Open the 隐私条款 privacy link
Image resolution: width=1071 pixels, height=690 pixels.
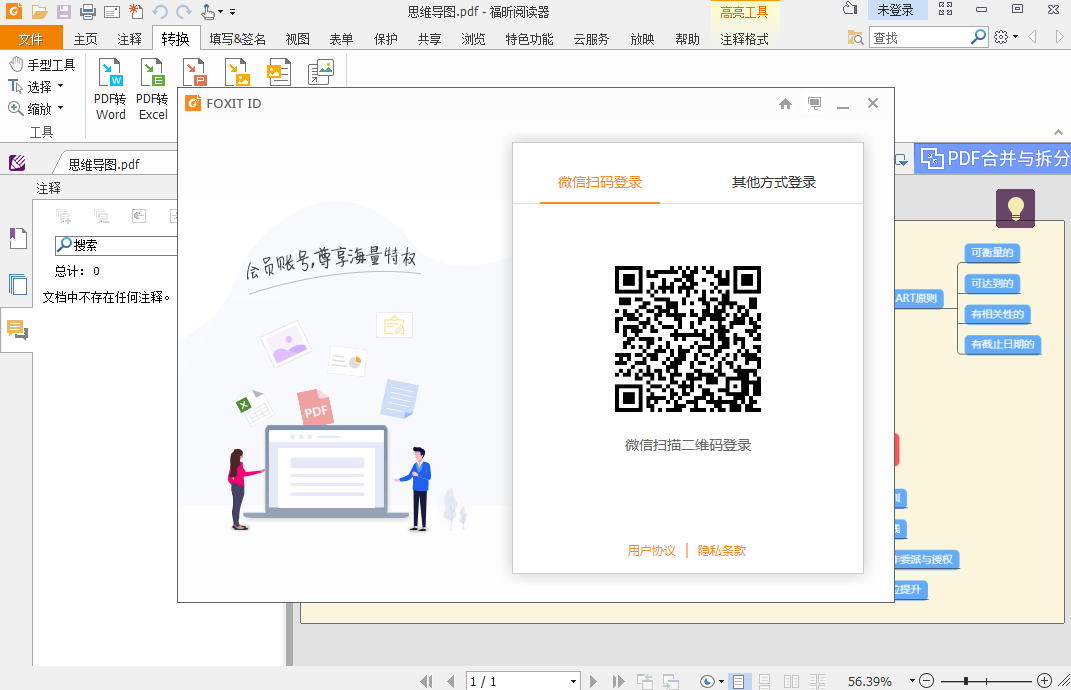click(723, 550)
